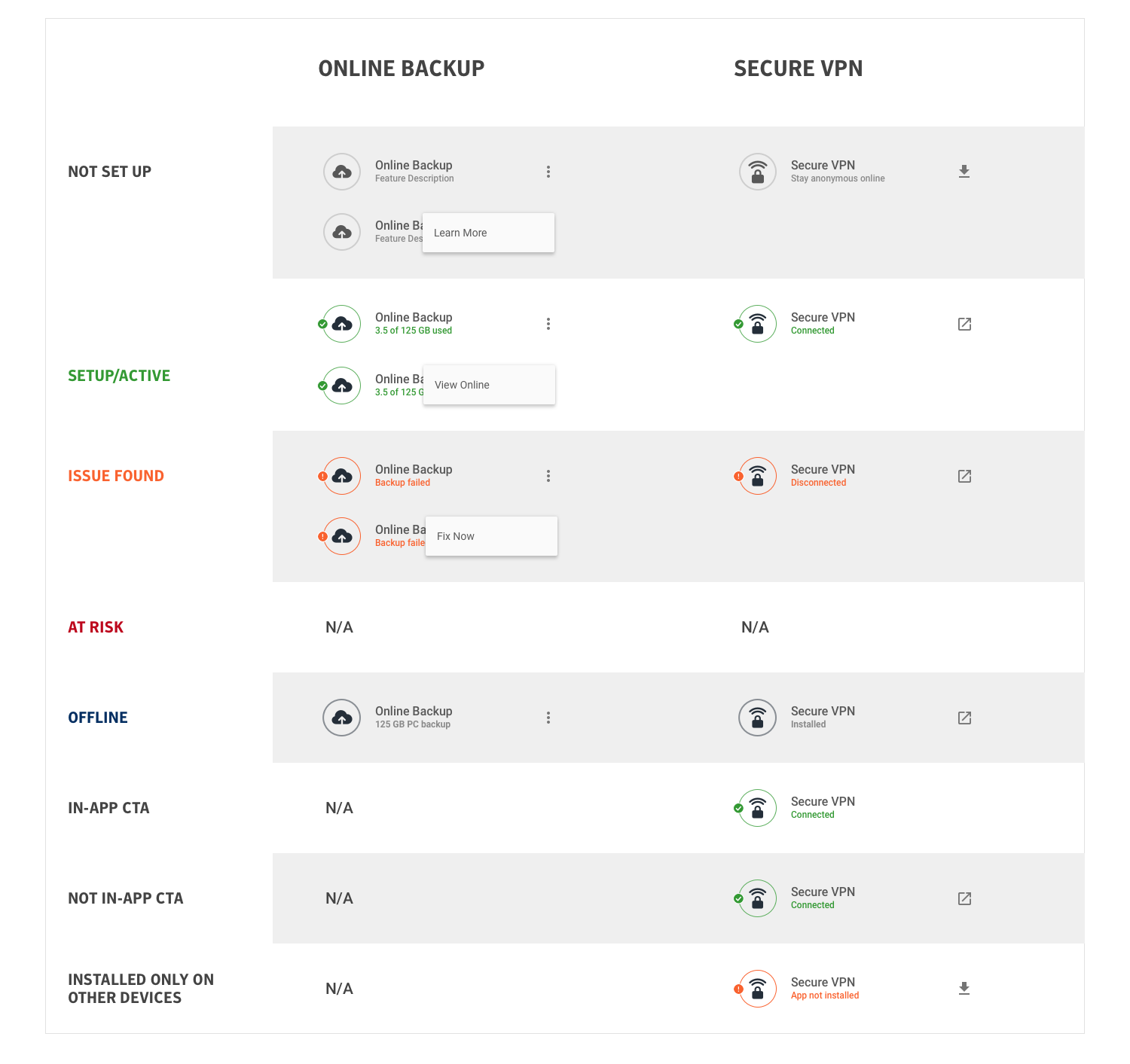This screenshot has width=1130, height=1064.
Task: Click Online Backup 125 GB PC backup label
Action: point(414,717)
